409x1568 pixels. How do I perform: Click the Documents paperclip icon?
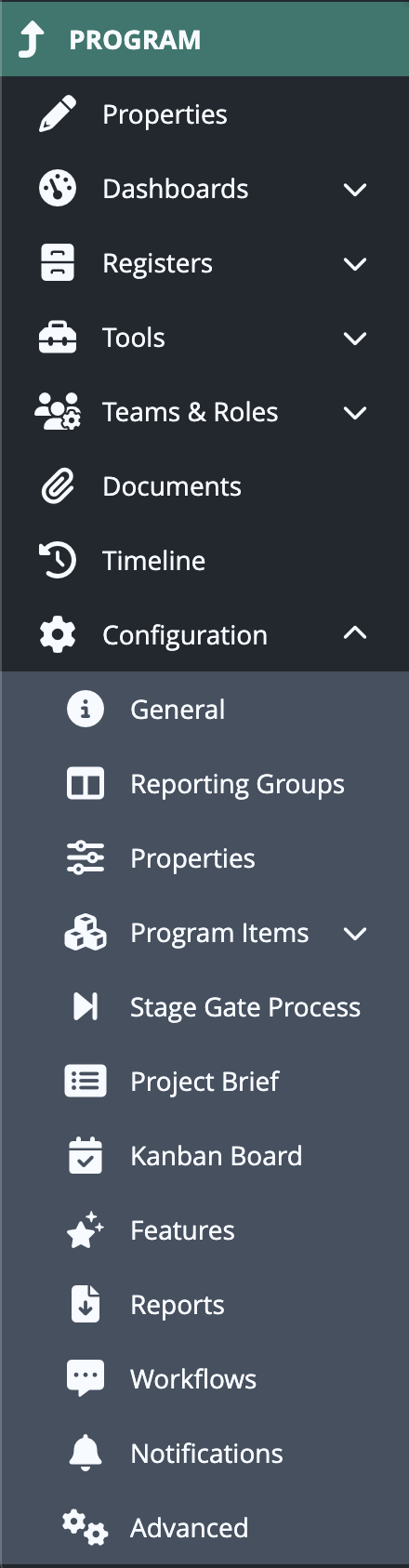(x=58, y=486)
